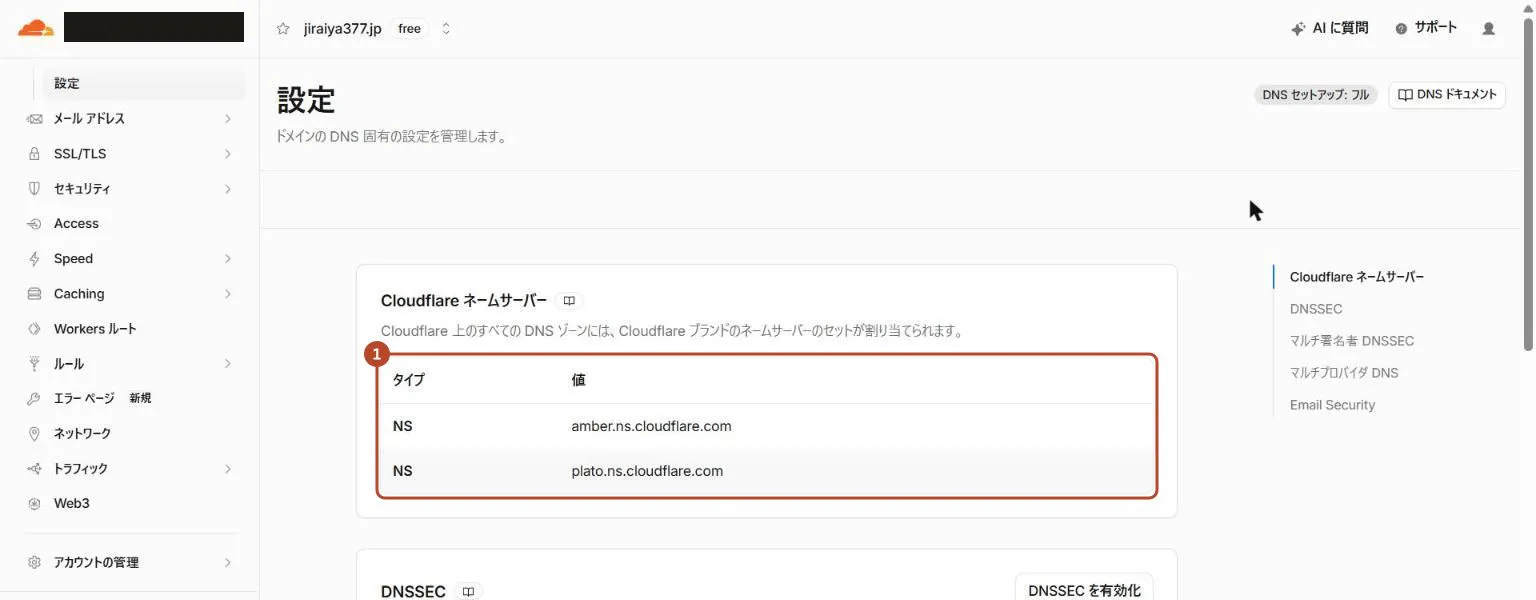Open Access in the sidebar
Viewport: 1536px width, 600px height.
click(76, 224)
